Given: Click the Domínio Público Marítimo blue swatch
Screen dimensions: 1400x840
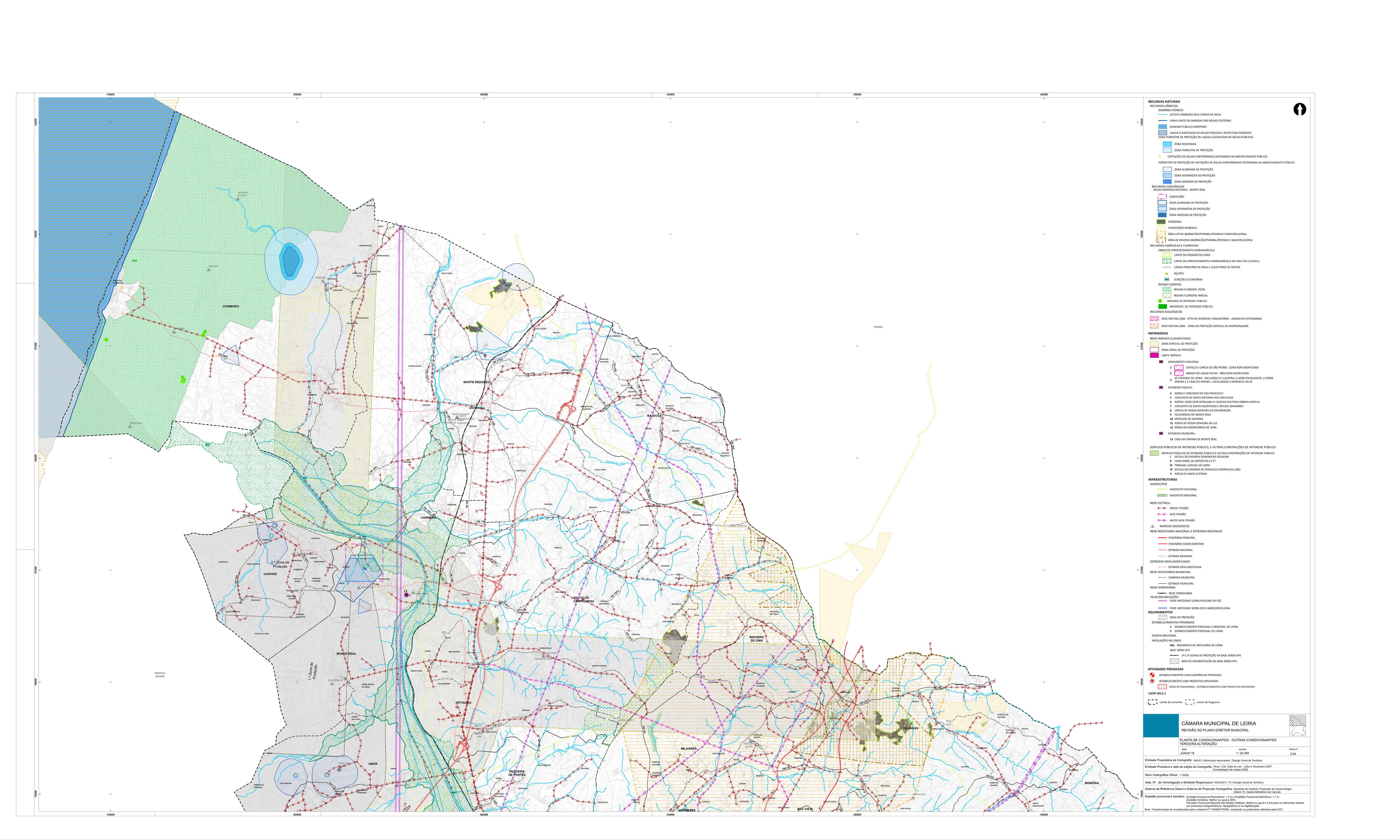Looking at the screenshot, I should (x=1163, y=127).
